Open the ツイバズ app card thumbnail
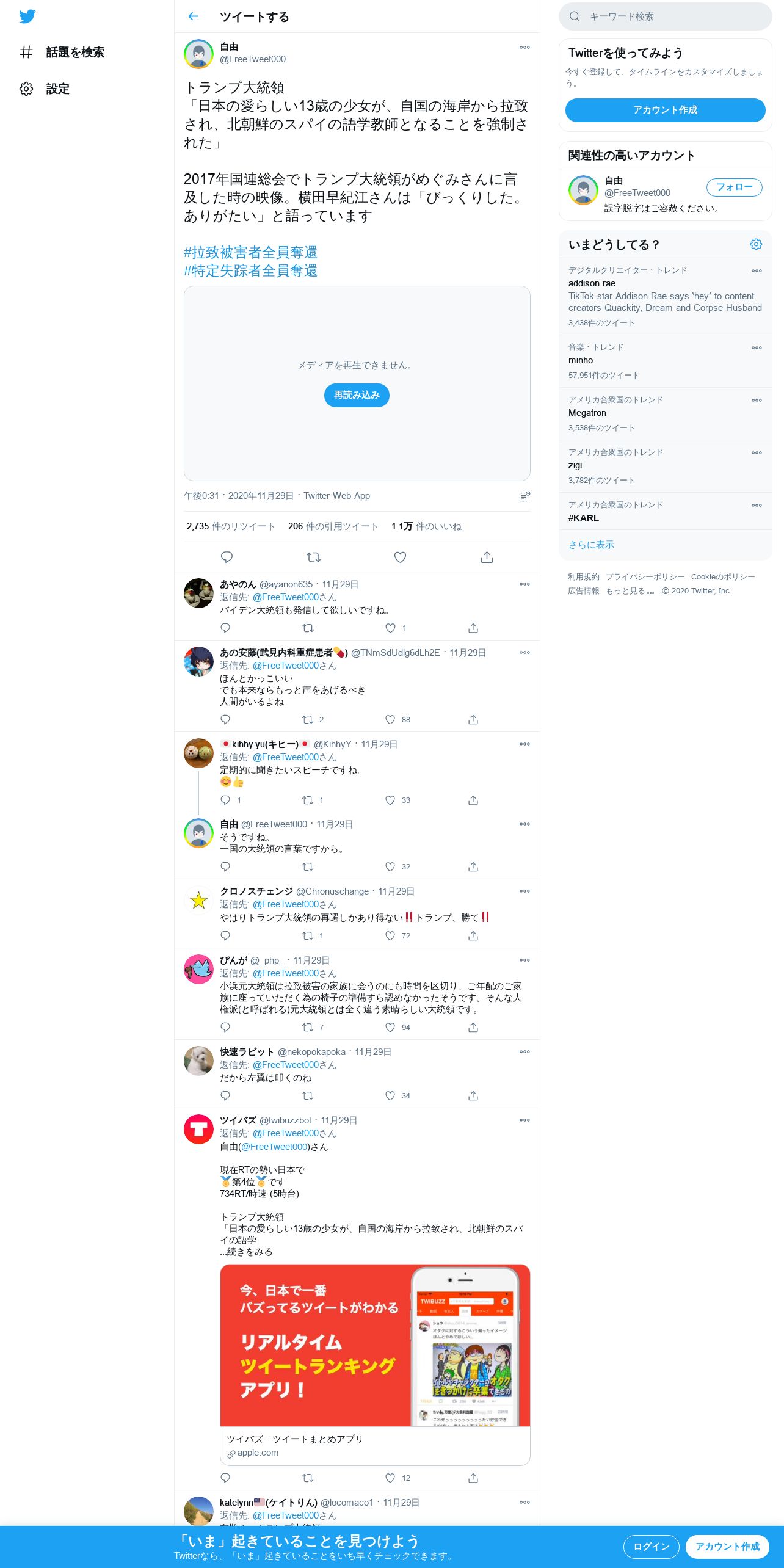This screenshot has height=1568, width=784. coord(375,1345)
